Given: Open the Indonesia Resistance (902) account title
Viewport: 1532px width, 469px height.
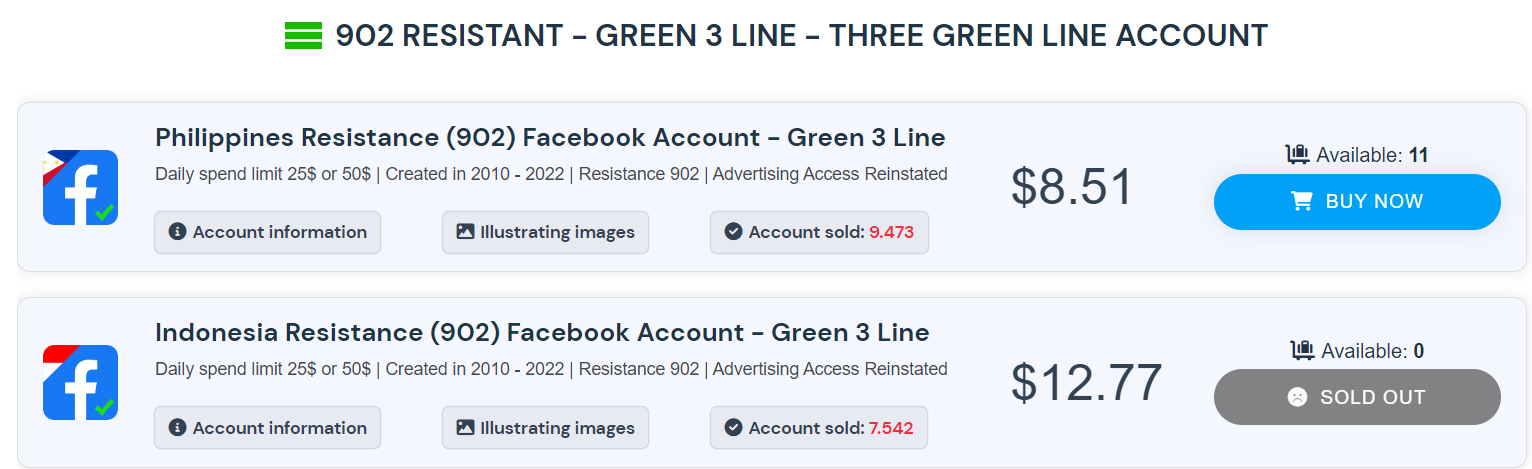Looking at the screenshot, I should [542, 332].
